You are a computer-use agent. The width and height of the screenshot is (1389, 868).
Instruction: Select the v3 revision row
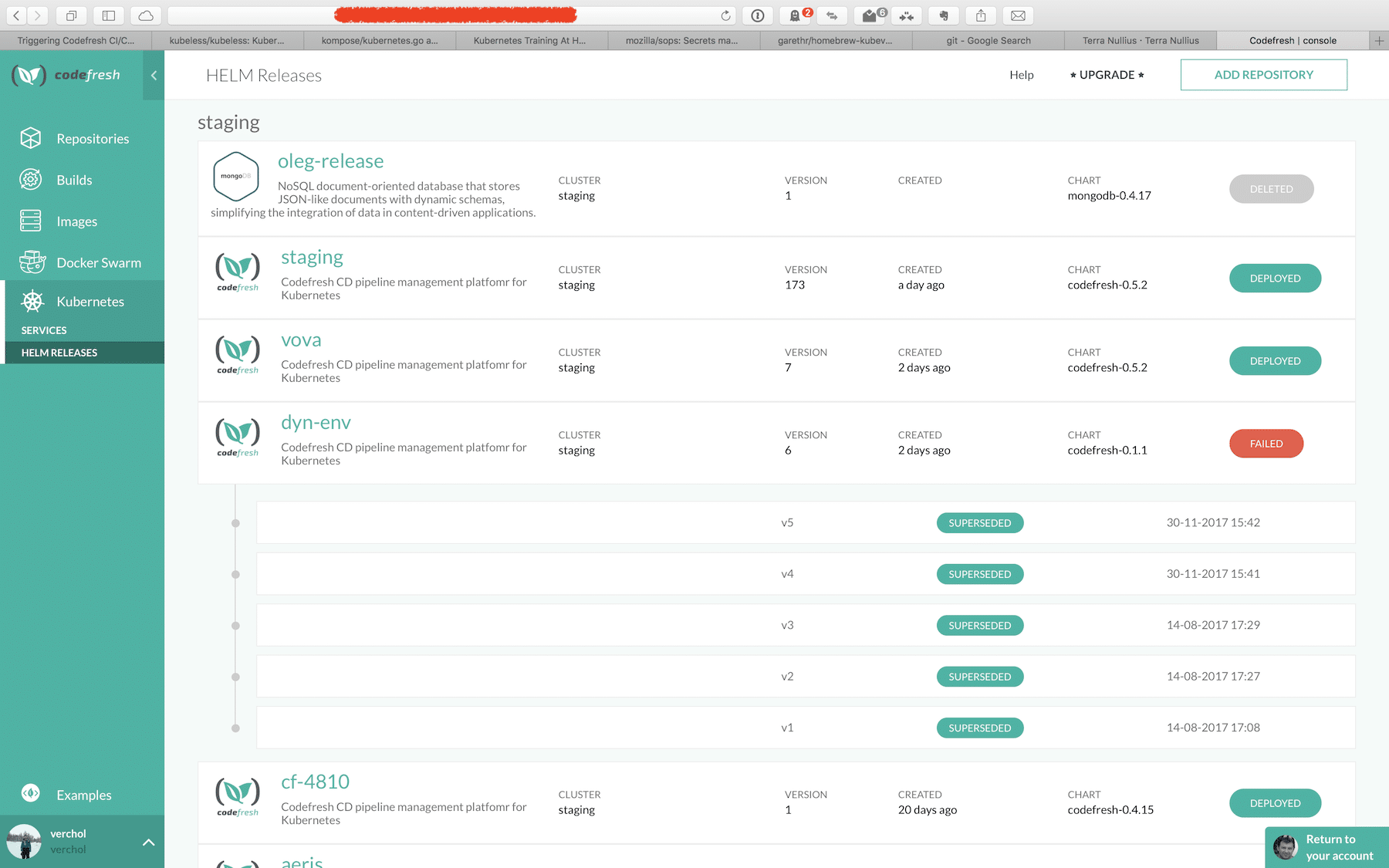pyautogui.click(x=806, y=626)
